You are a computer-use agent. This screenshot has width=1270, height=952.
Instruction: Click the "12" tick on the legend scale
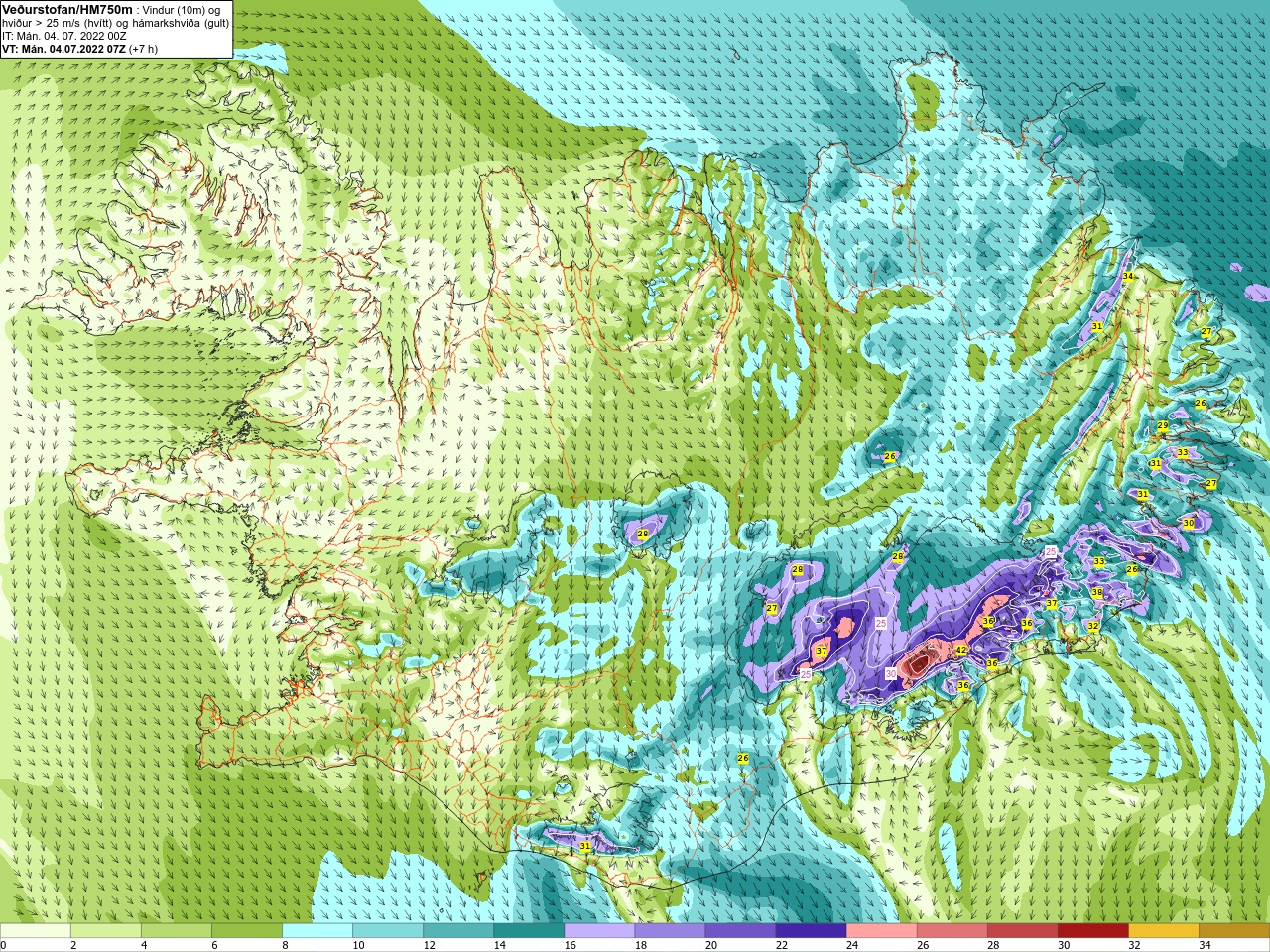point(429,945)
